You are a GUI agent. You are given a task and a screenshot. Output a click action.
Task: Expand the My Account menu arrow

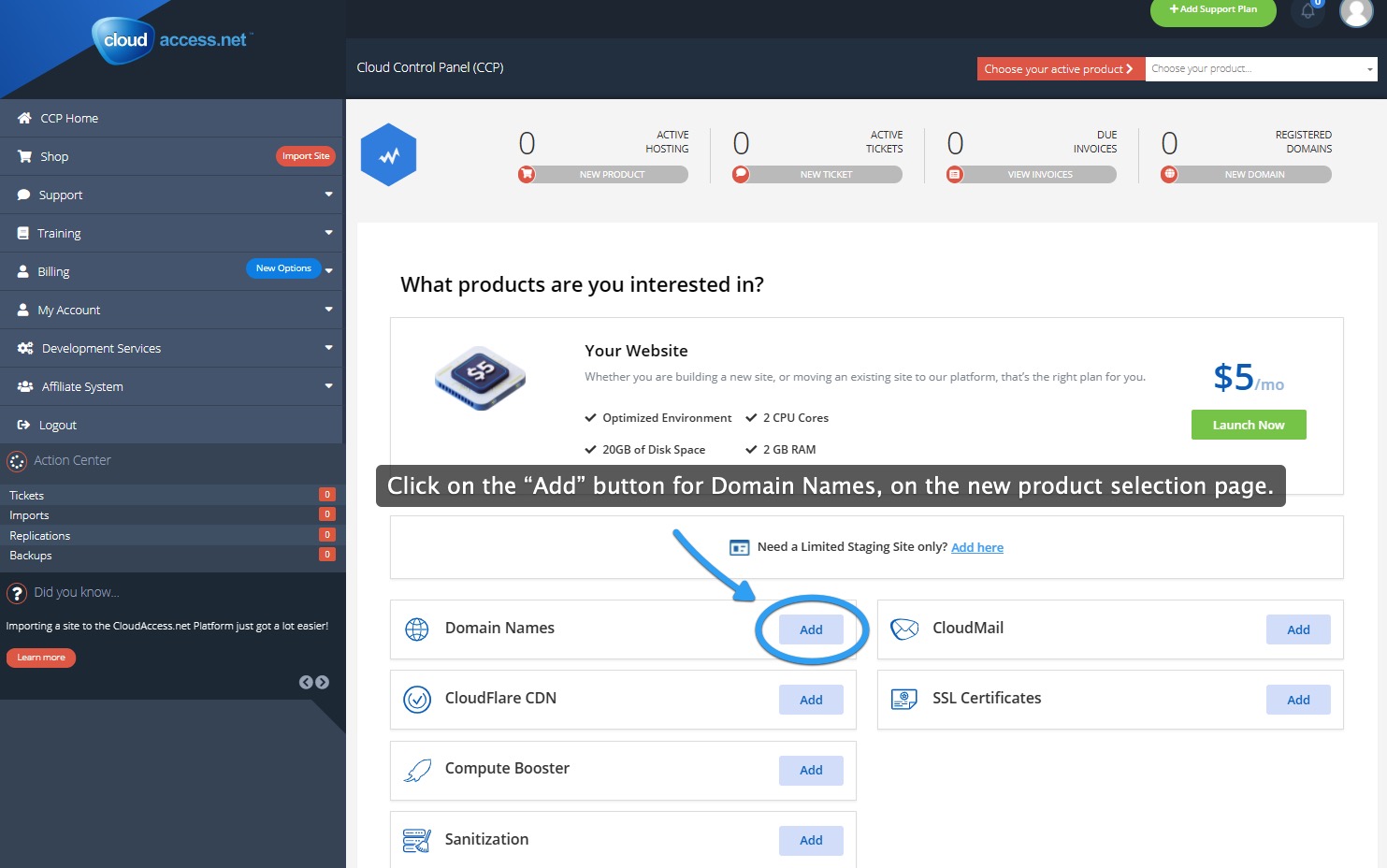click(328, 310)
